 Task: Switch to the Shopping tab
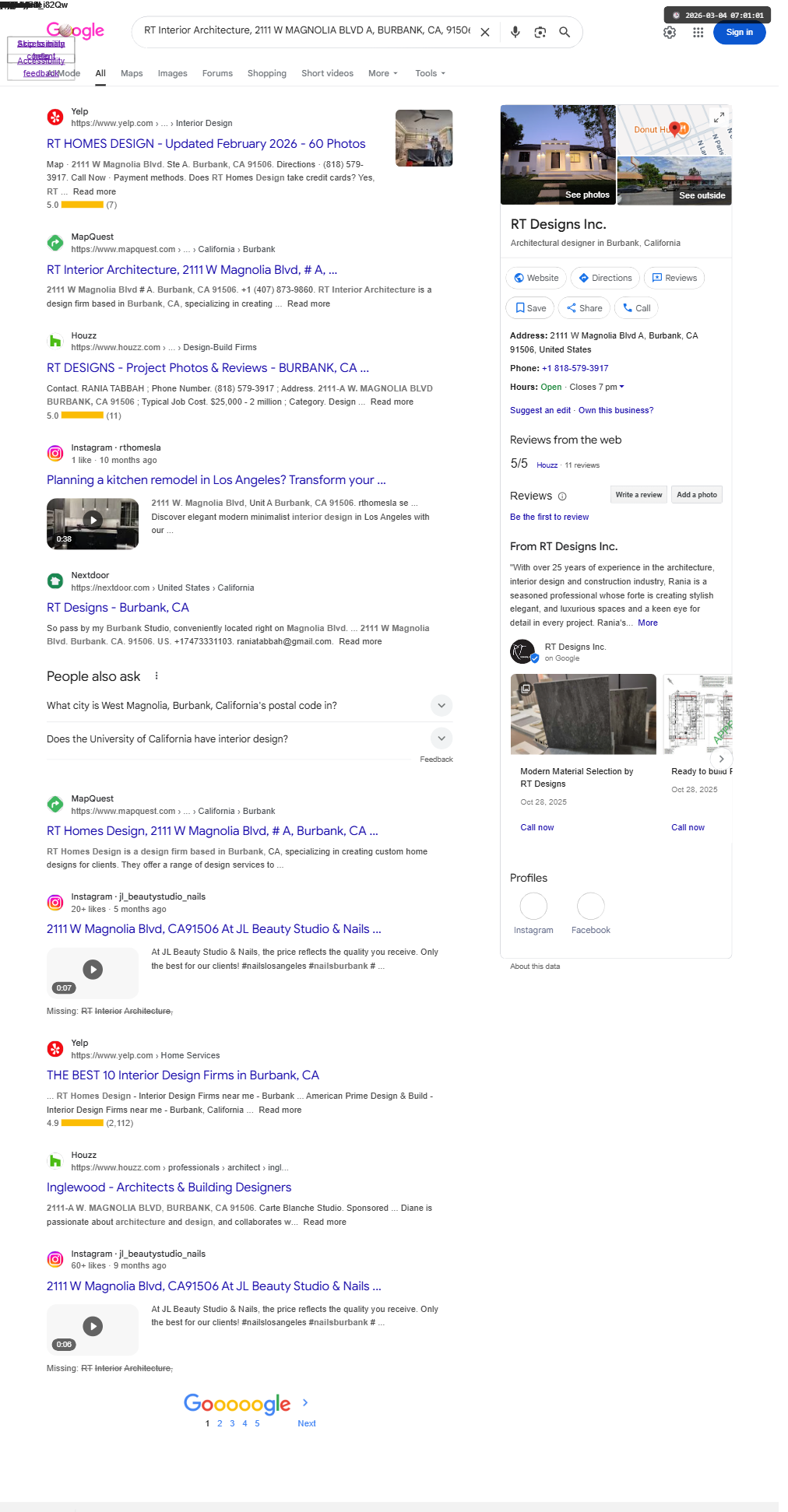[x=267, y=73]
